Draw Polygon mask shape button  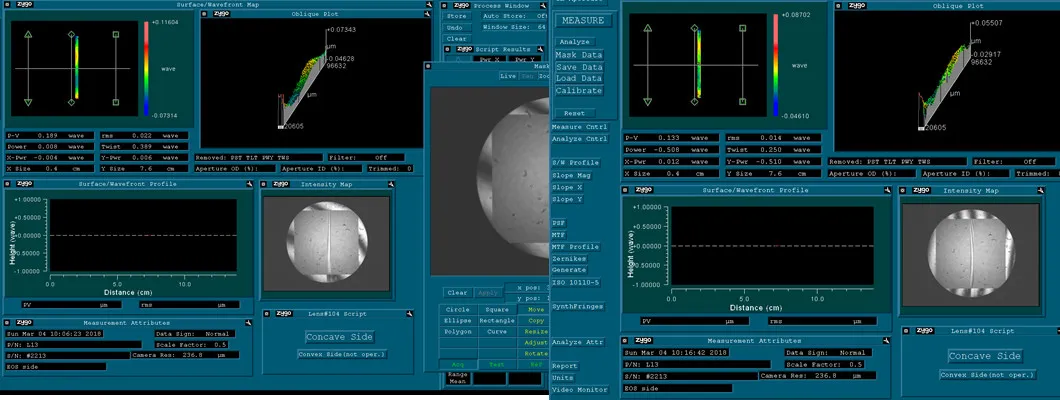[x=458, y=332]
